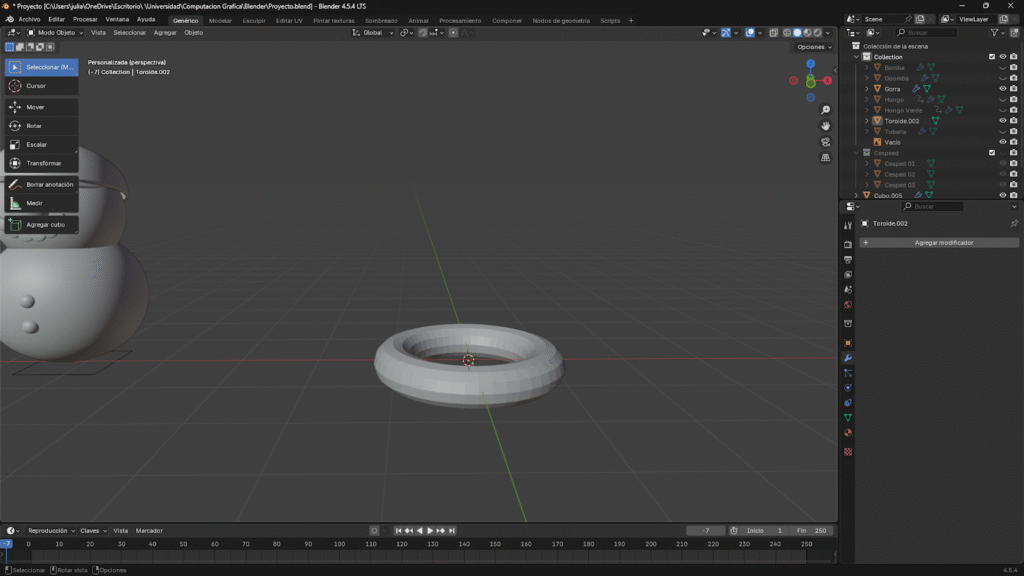Click the zoom magnifier viewport gizmo
1024x576 pixels.
(826, 110)
